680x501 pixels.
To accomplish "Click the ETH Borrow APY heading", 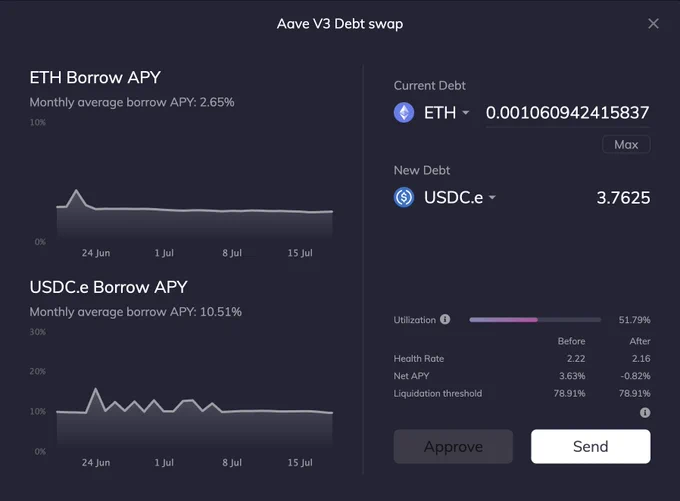I will click(95, 78).
